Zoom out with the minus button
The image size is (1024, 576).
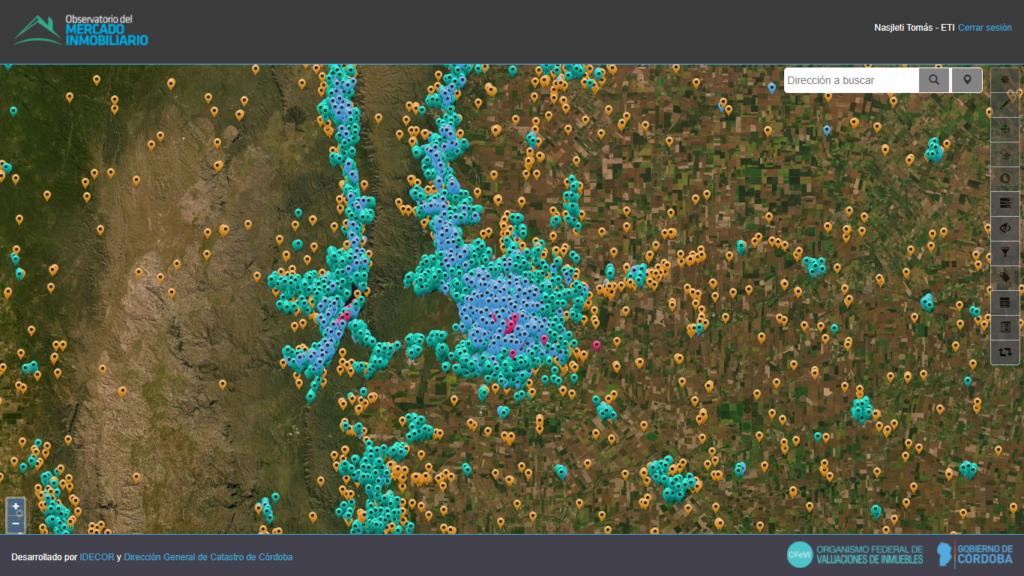pos(16,523)
